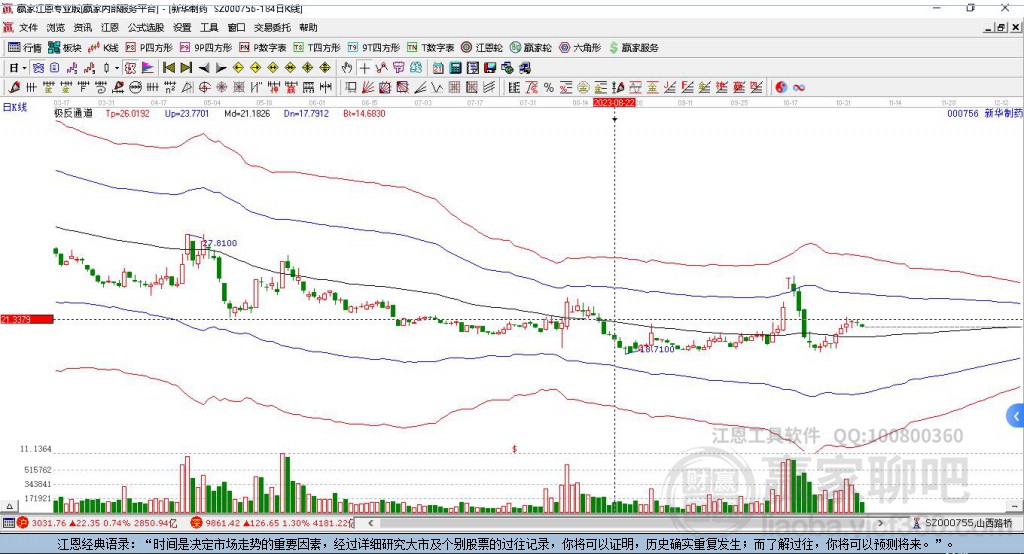1024x554 pixels.
Task: Open the 六角形 hexagon tool
Action: (580, 48)
